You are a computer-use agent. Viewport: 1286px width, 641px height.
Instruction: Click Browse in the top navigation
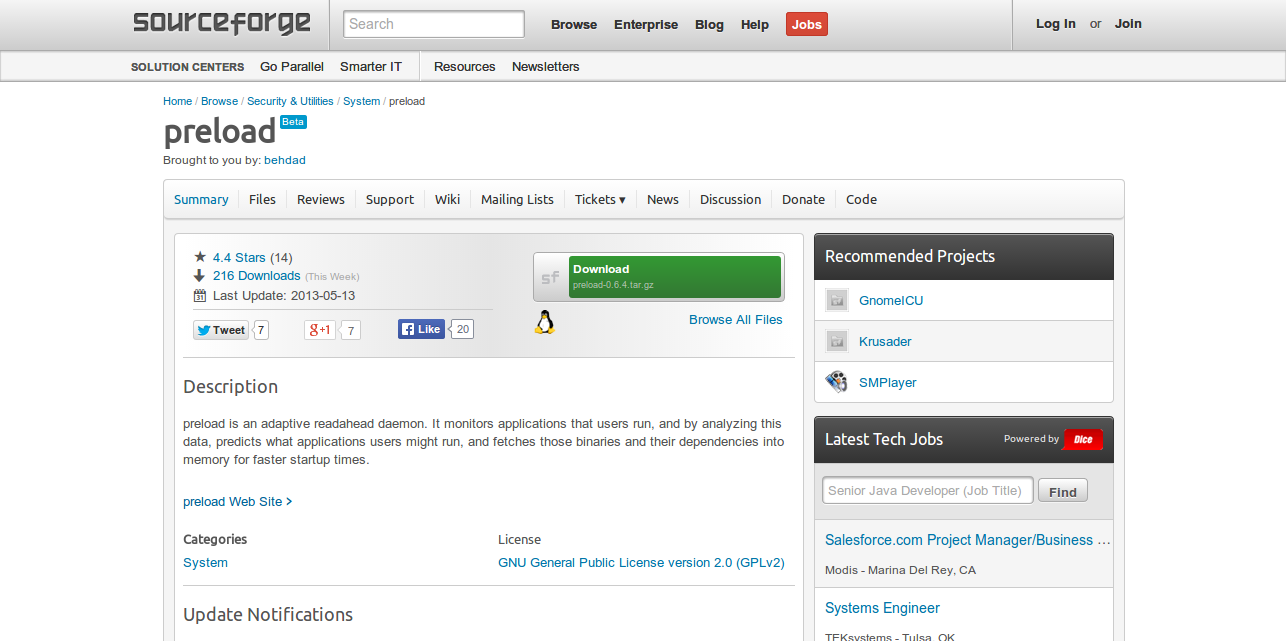[x=574, y=24]
